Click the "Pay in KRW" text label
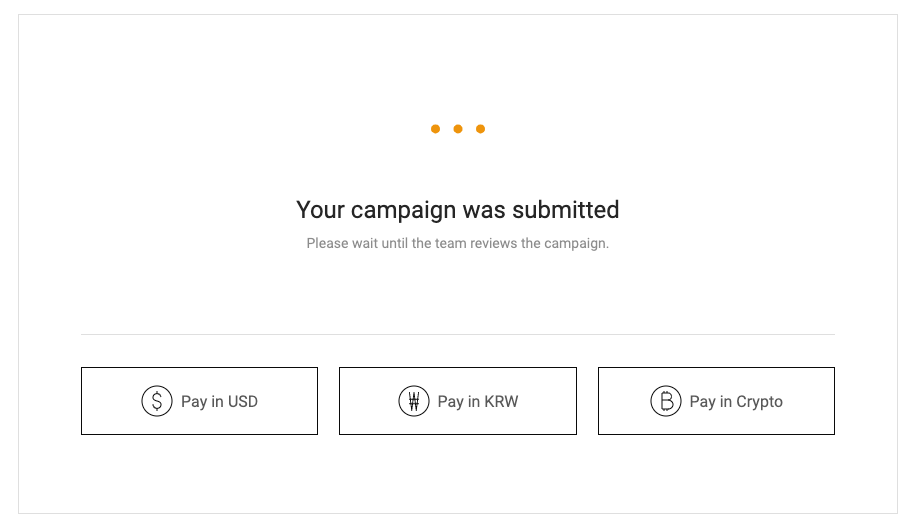Image resolution: width=920 pixels, height=529 pixels. pyautogui.click(x=478, y=402)
